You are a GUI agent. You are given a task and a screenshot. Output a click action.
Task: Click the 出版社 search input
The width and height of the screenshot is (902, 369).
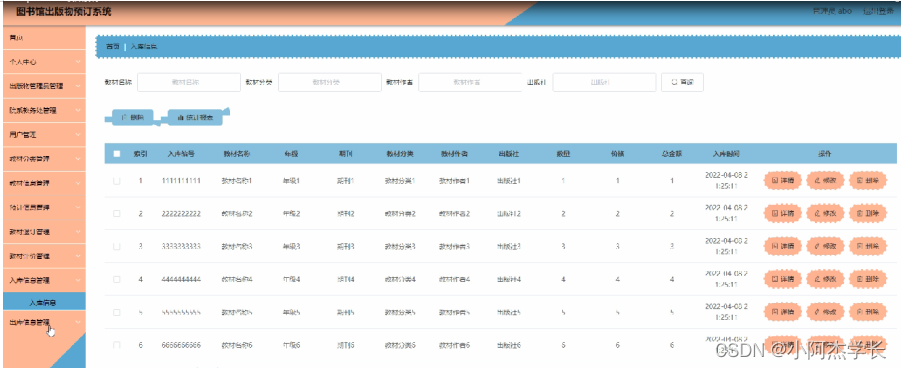click(x=604, y=82)
